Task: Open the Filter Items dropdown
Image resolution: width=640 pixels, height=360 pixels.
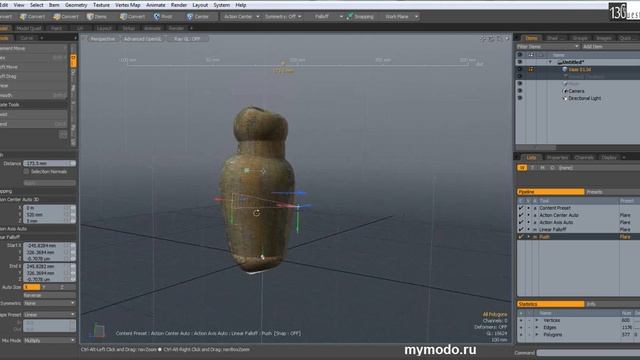Action: pos(548,47)
